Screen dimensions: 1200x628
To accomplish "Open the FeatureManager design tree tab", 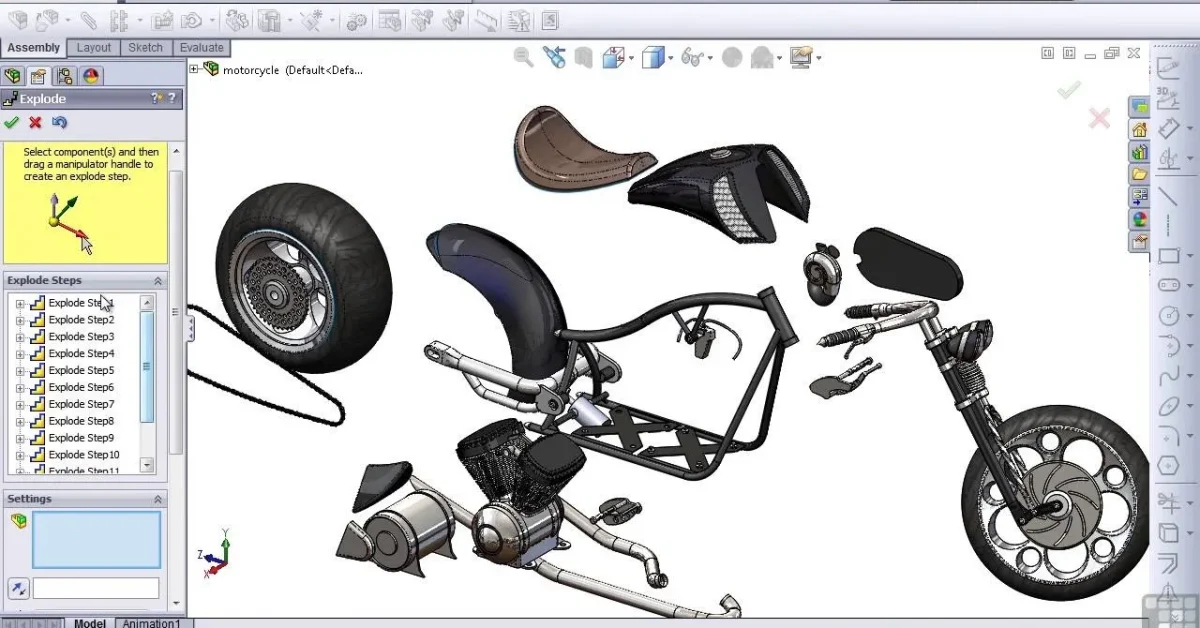I will click(13, 76).
